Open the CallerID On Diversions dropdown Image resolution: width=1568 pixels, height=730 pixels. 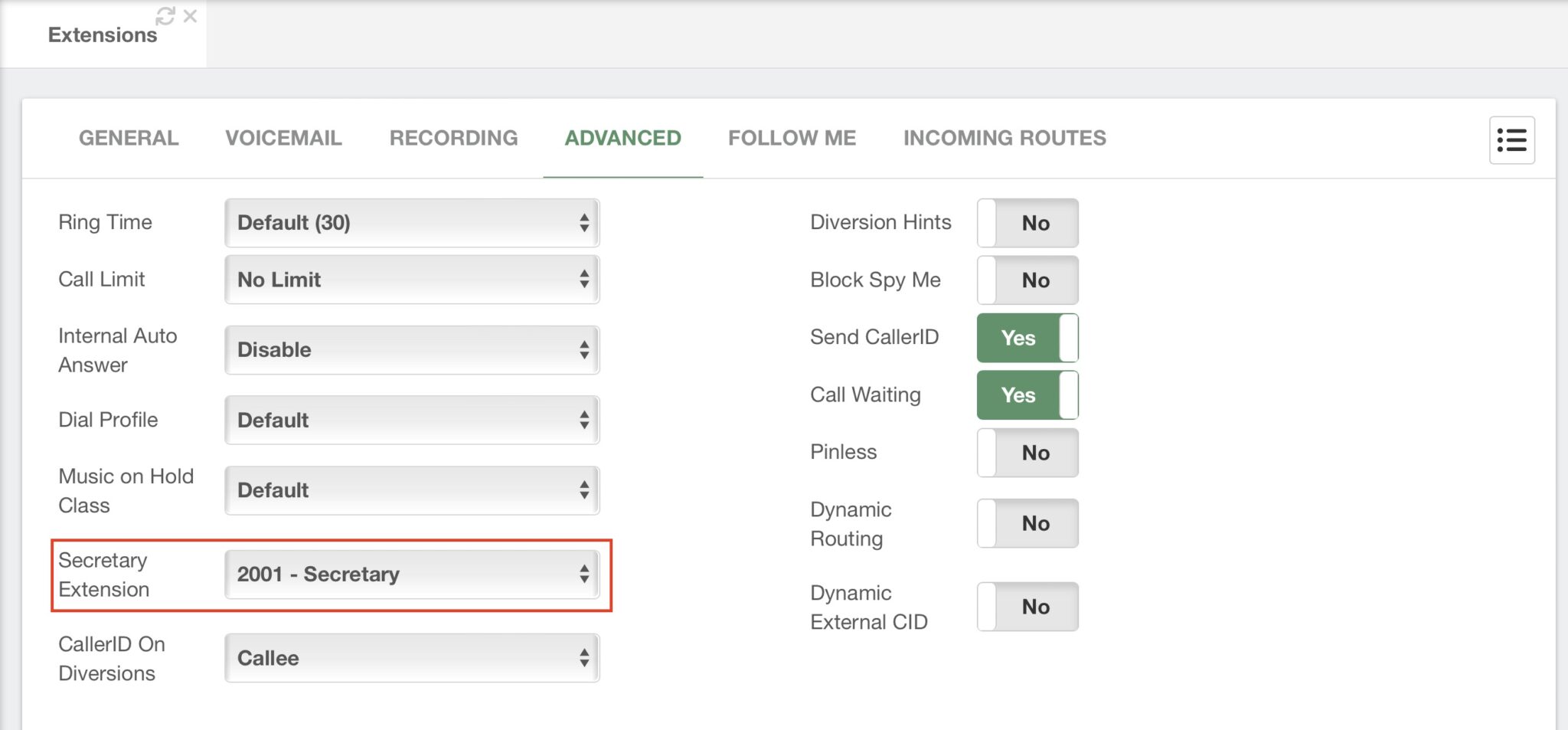[411, 658]
